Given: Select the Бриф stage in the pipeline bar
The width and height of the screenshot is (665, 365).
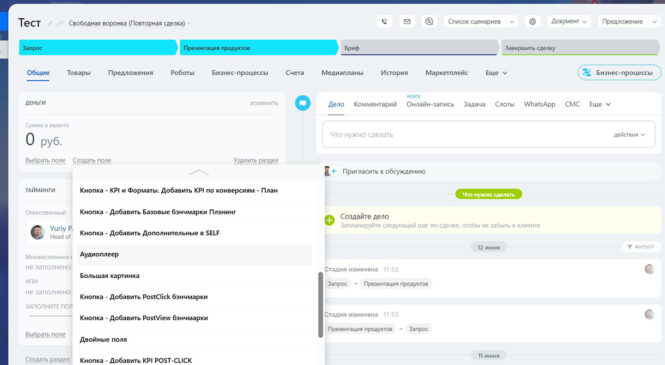Looking at the screenshot, I should click(419, 48).
